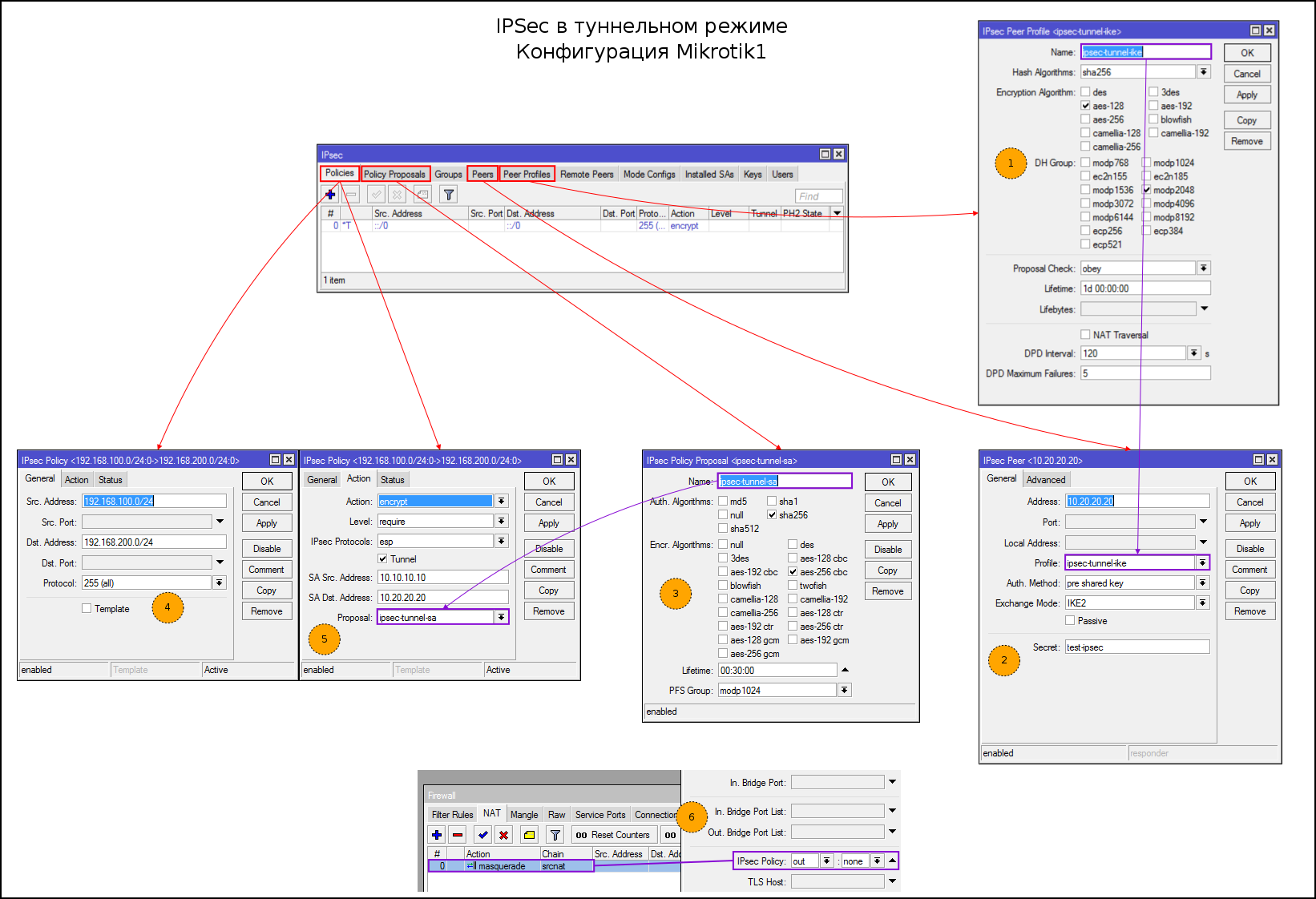Open IPsec Policy direction dropdown showing out
Viewport: 1316px width, 899px height.
tap(827, 861)
